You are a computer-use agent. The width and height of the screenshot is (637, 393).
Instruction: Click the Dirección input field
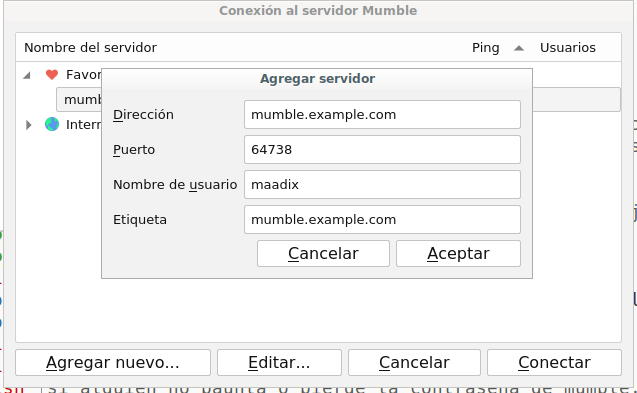(382, 115)
